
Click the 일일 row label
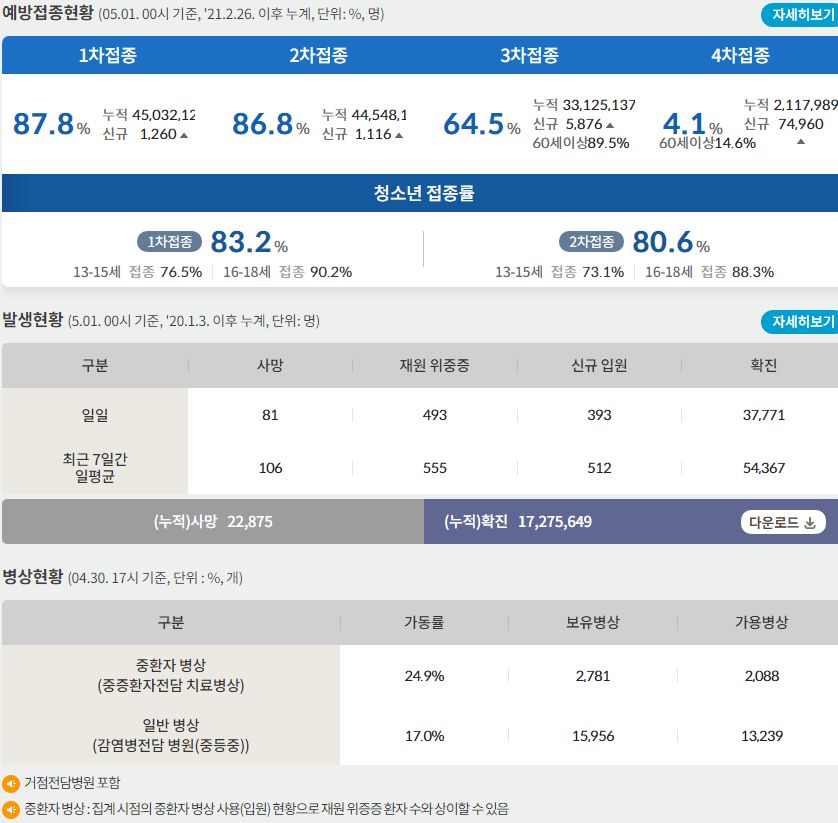[x=95, y=415]
